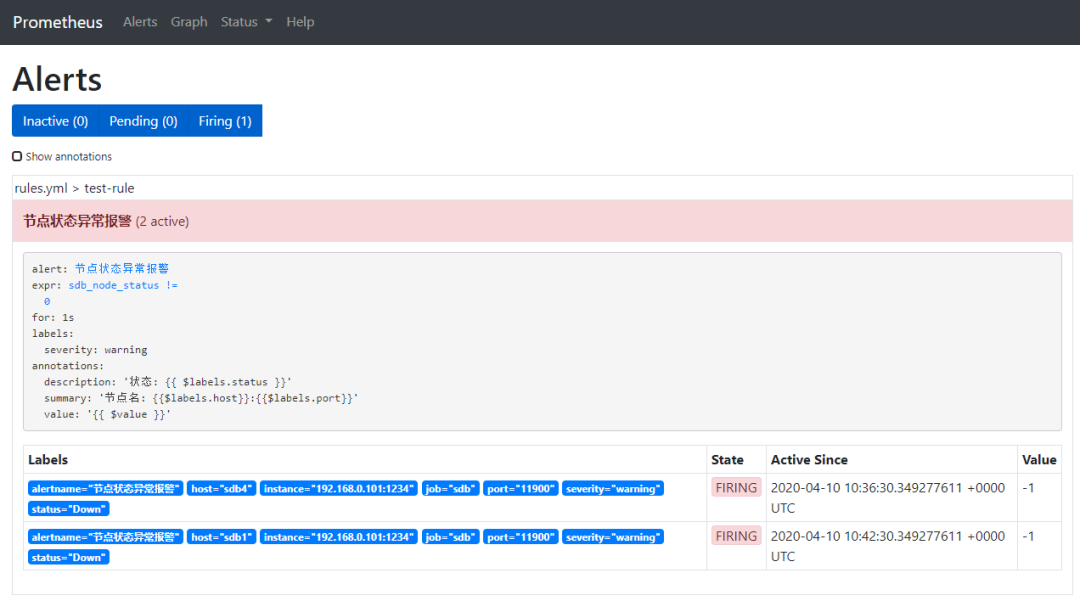Open the Prometheus home brand link
The image size is (1080, 601).
[57, 22]
